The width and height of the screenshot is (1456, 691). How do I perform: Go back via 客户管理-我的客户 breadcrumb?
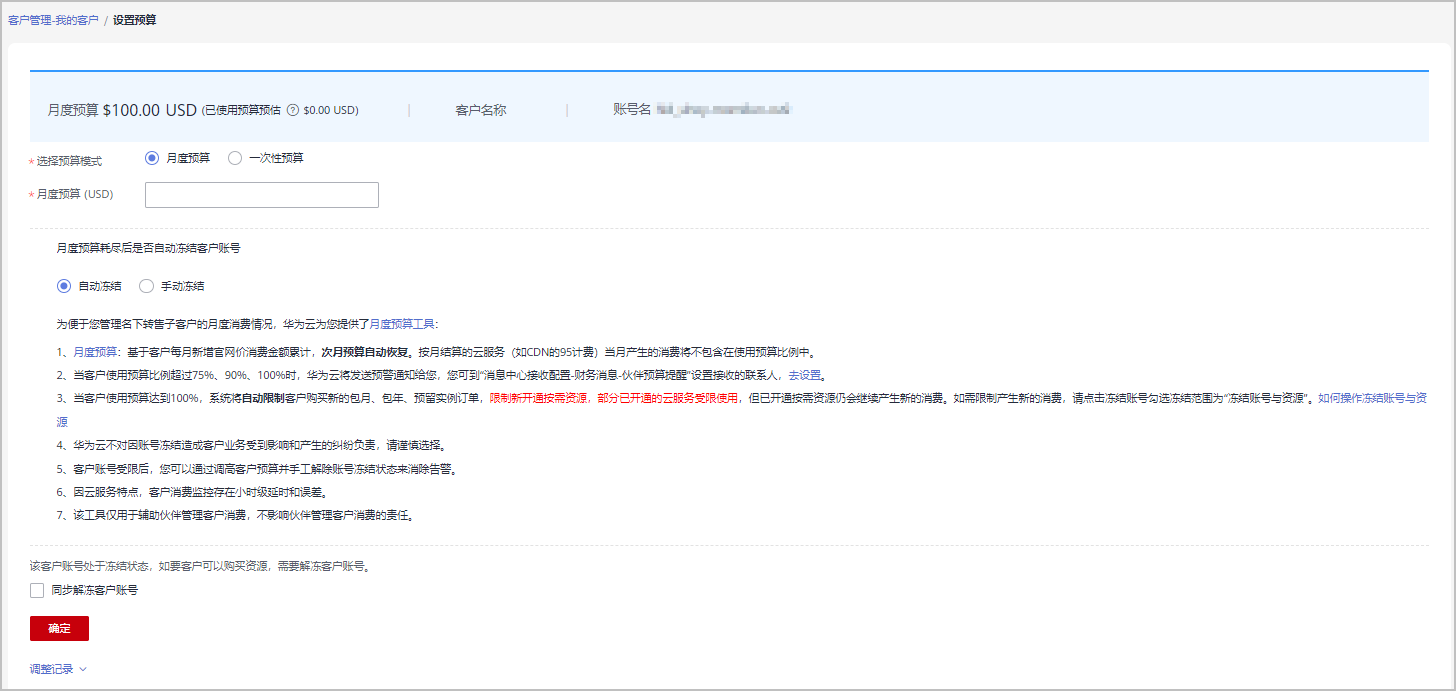[53, 20]
